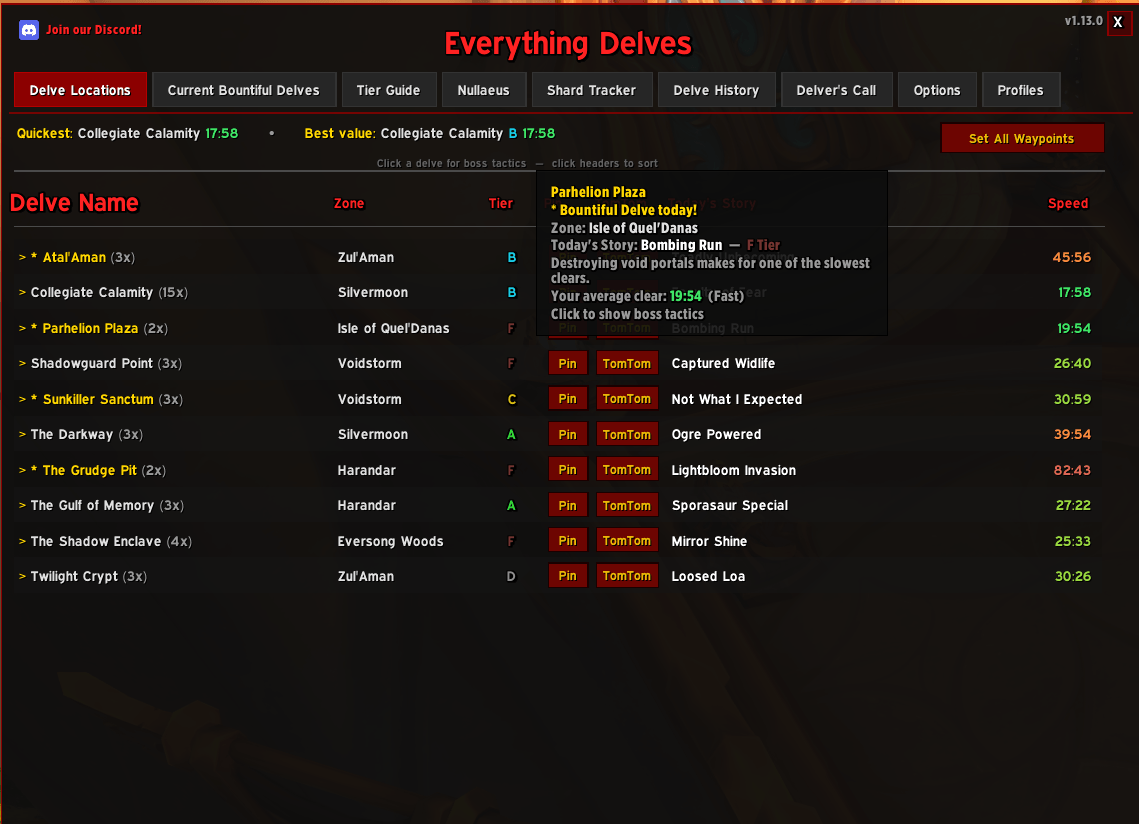Screen dimensions: 1139x824
Task: Pin Sunkiller Sanctum on the map
Action: [x=567, y=399]
